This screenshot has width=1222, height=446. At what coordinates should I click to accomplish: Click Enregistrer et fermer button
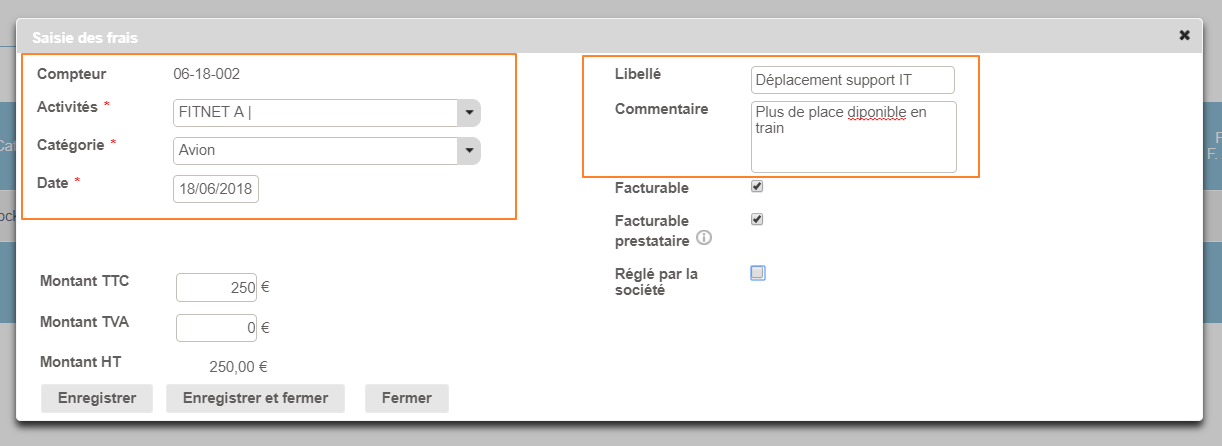pyautogui.click(x=255, y=398)
